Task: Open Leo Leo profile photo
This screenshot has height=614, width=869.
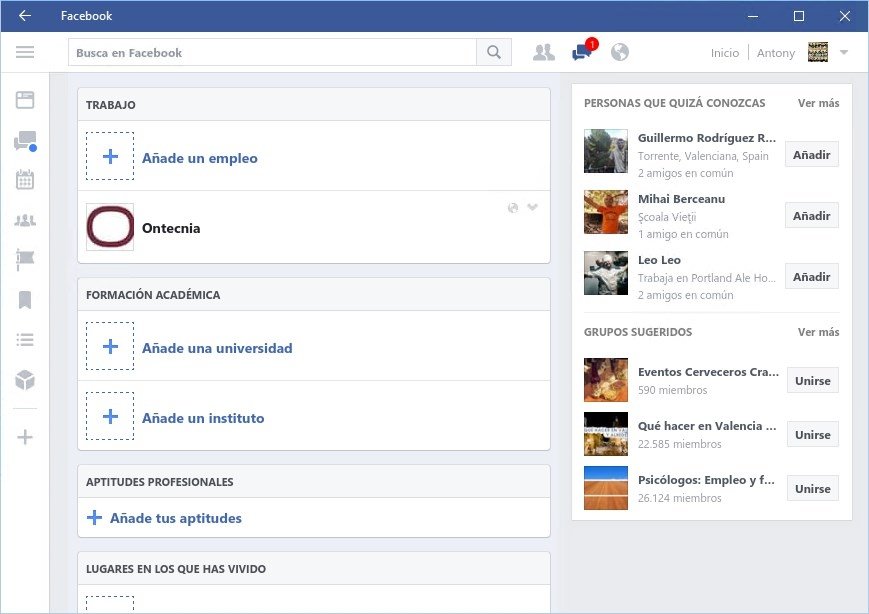Action: pyautogui.click(x=606, y=273)
